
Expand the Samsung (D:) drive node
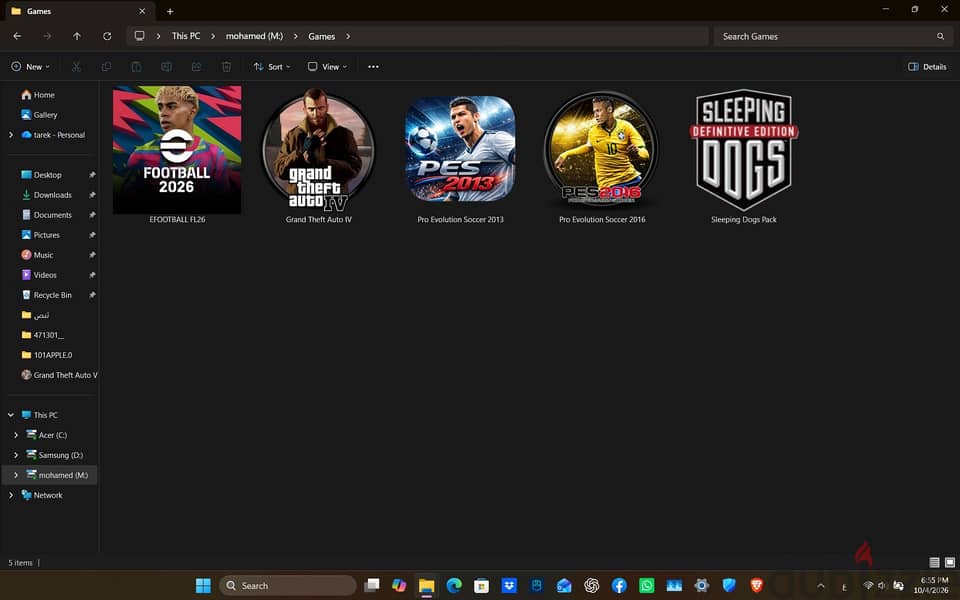click(16, 455)
